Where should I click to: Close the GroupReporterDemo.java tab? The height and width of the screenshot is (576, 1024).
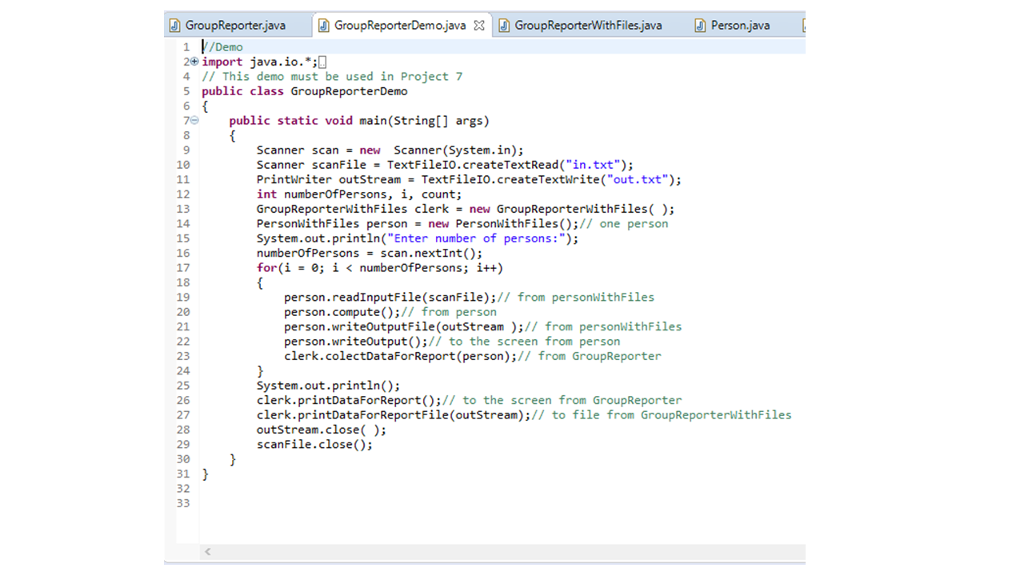click(479, 25)
